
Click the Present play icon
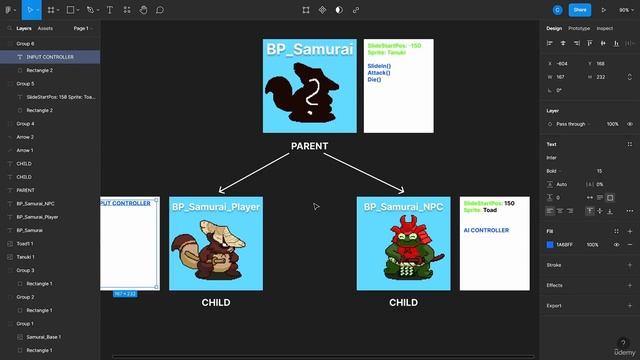(x=603, y=10)
